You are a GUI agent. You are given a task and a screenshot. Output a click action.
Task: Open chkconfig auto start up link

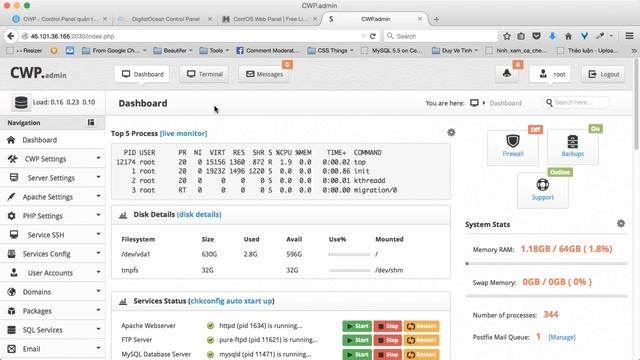point(231,301)
